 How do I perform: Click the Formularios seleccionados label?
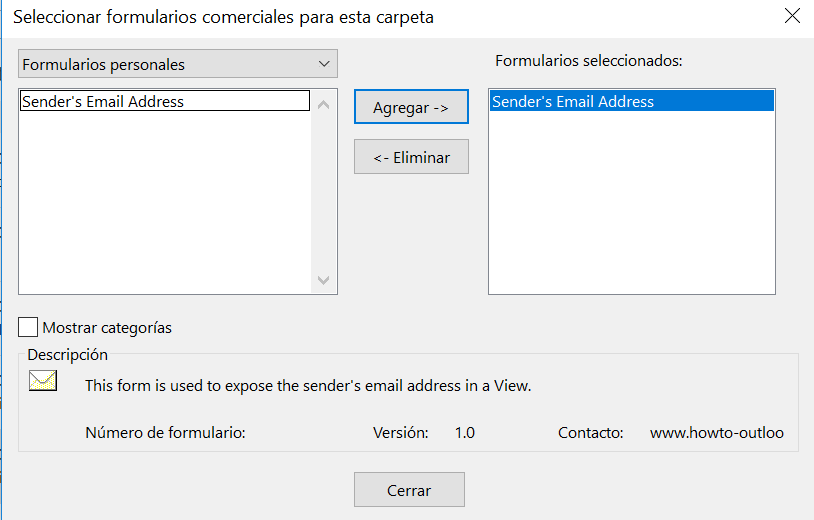[x=589, y=61]
